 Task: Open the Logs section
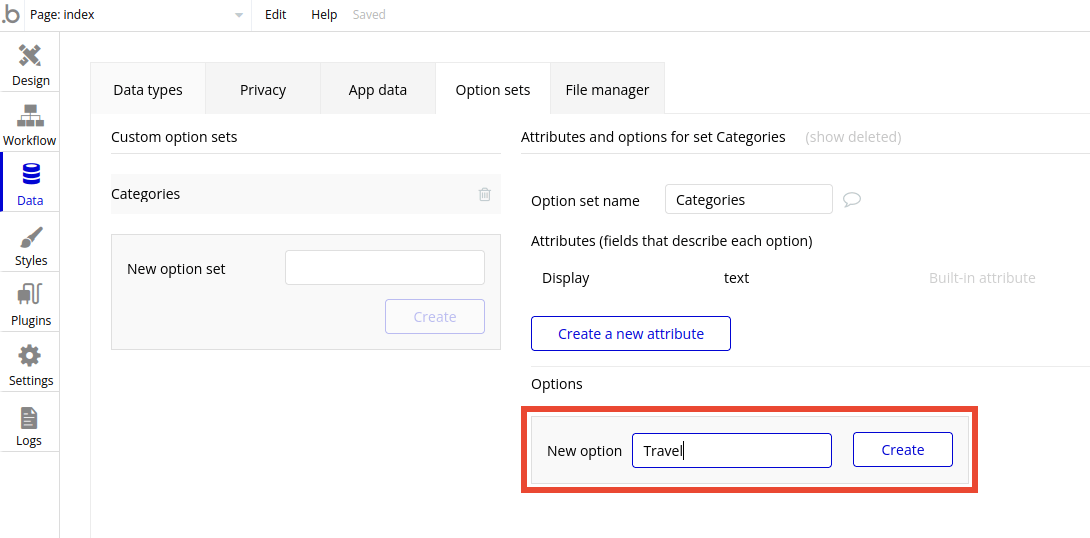point(29,426)
